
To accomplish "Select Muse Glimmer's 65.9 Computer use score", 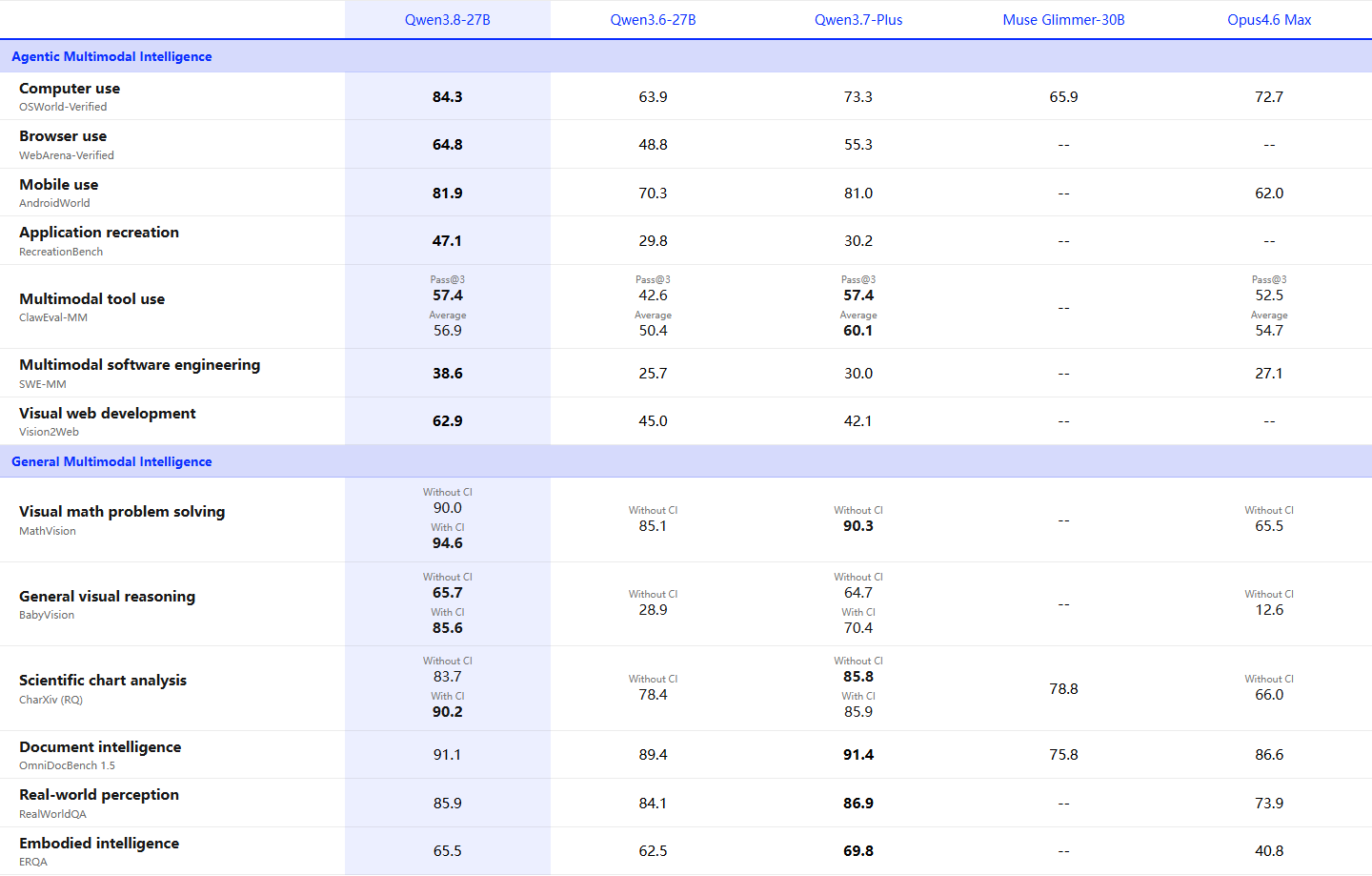I will (1063, 97).
